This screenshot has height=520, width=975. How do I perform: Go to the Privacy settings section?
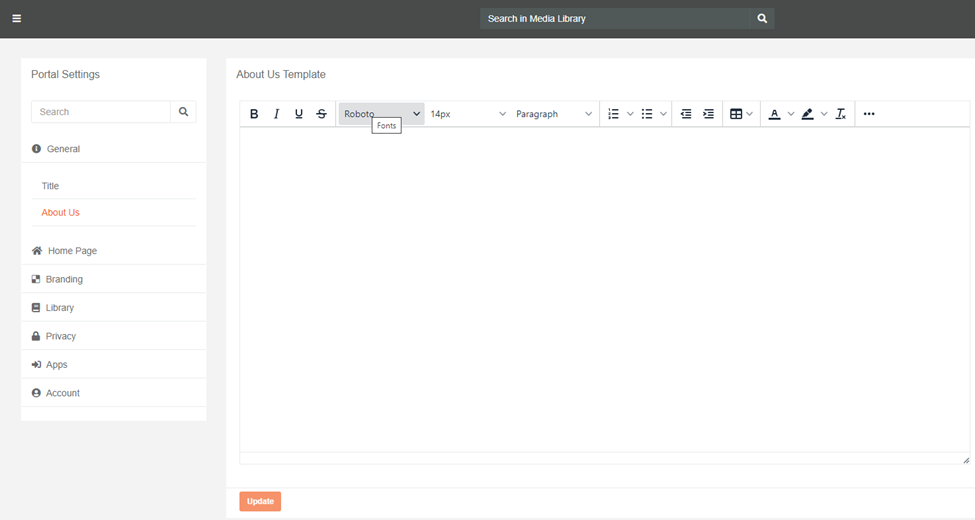point(61,336)
